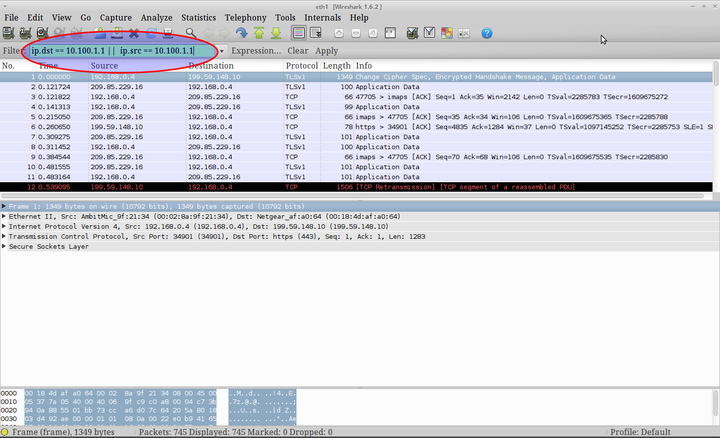
Task: Open the Internals menu
Action: (x=322, y=17)
